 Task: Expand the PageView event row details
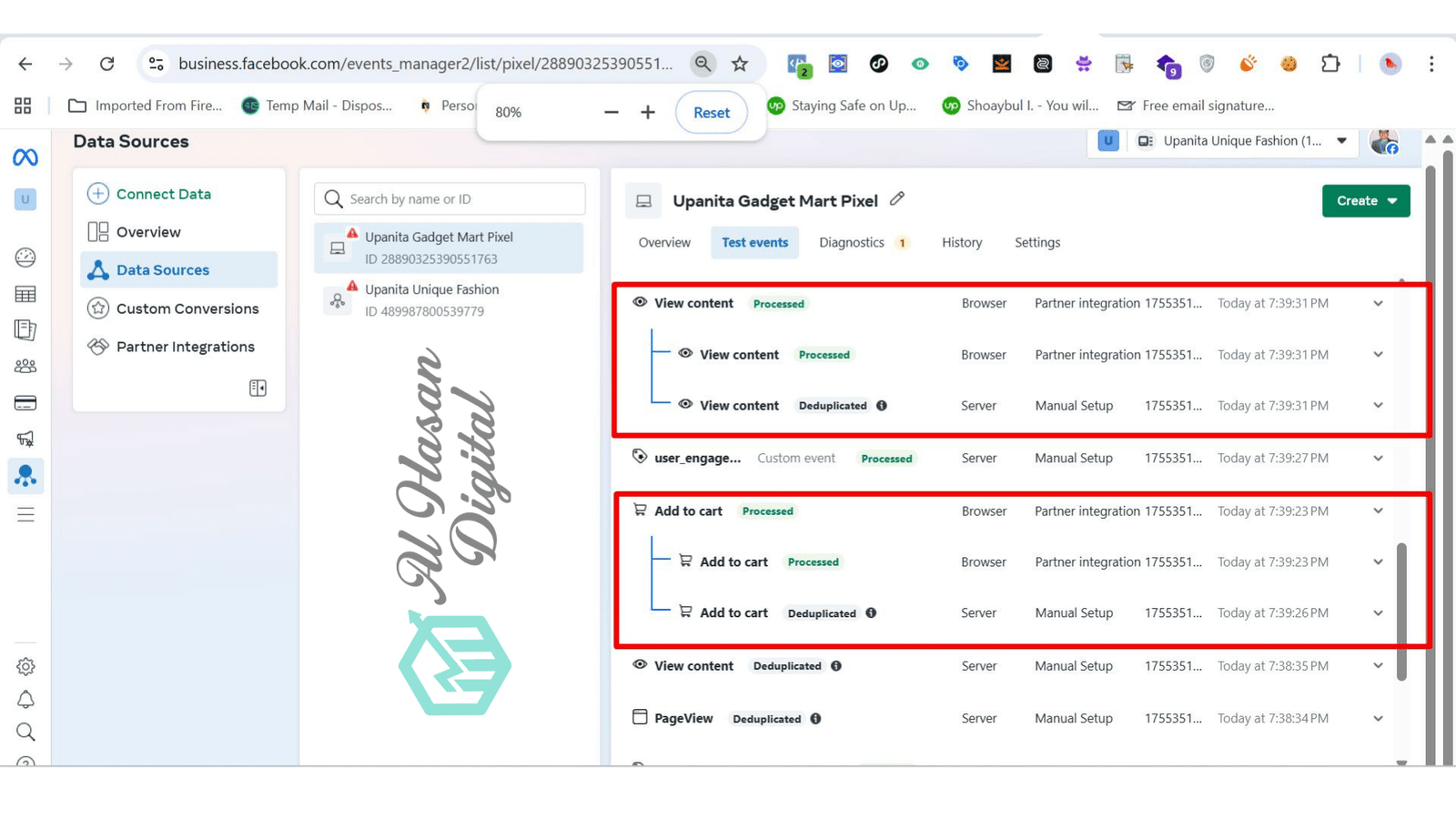pos(1378,719)
